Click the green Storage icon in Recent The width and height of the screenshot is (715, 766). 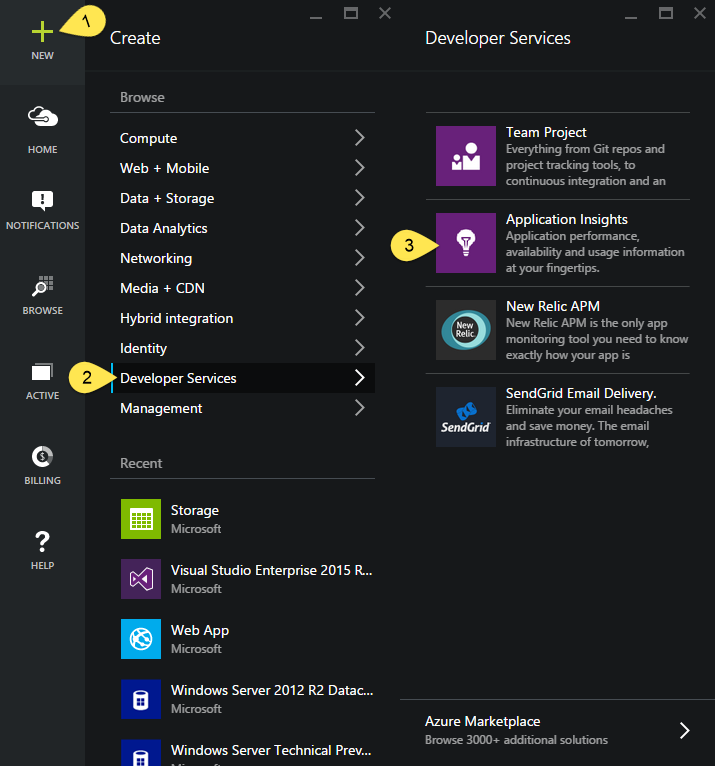coord(141,519)
